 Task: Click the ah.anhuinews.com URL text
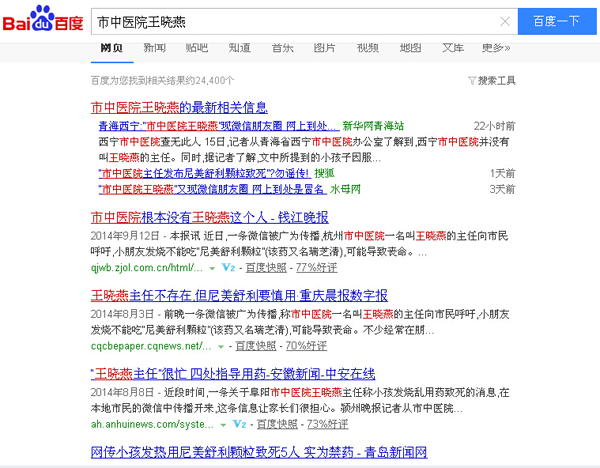click(x=152, y=424)
